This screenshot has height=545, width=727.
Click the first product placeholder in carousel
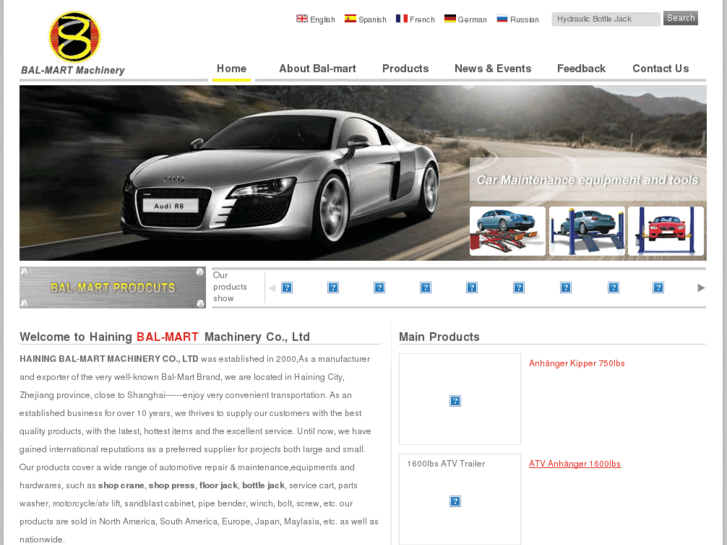pos(287,288)
